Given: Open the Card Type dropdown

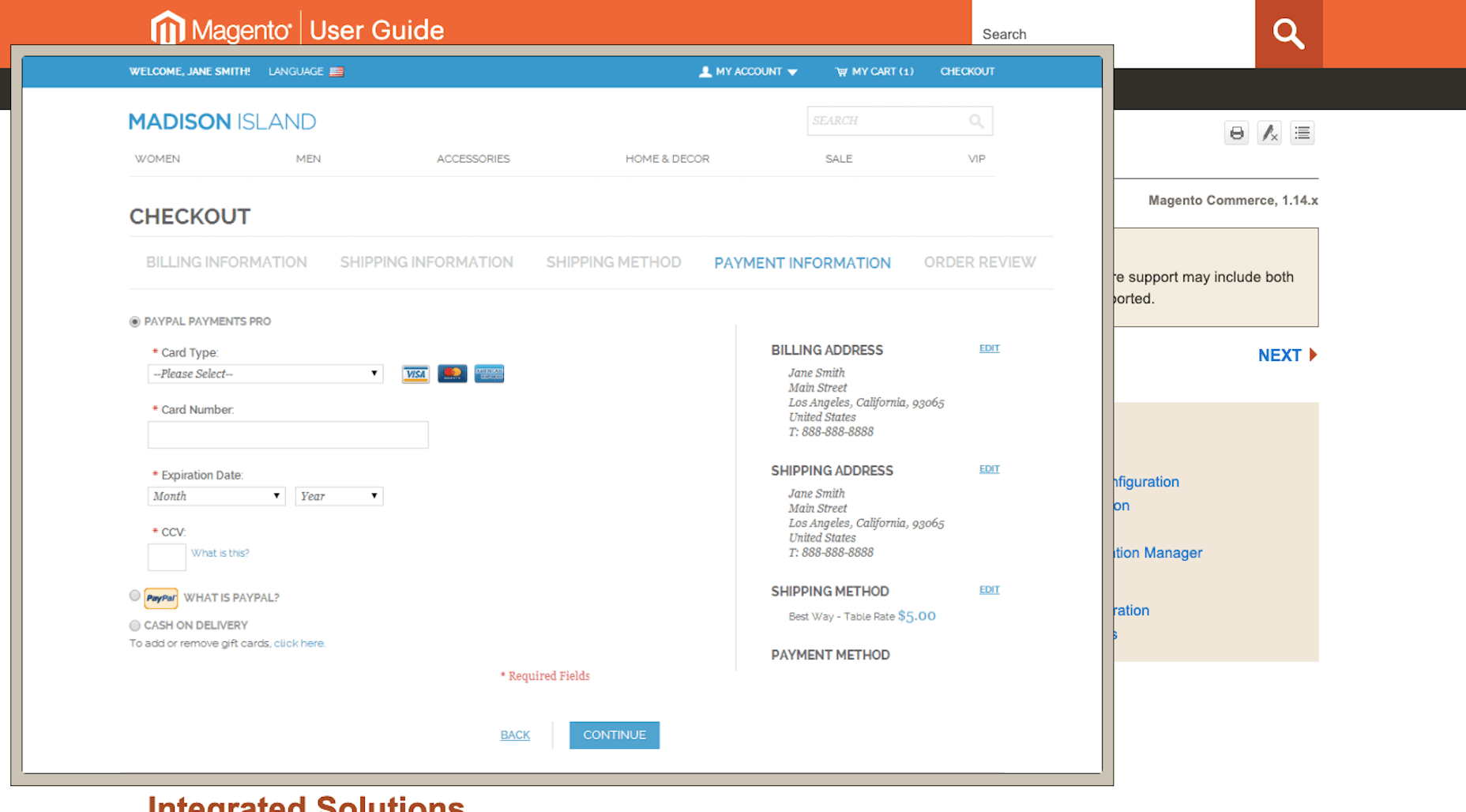Looking at the screenshot, I should coord(265,374).
